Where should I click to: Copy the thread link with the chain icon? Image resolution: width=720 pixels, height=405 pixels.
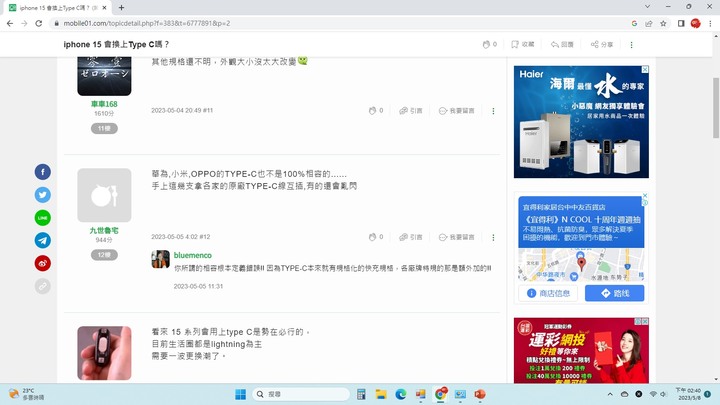(x=43, y=286)
